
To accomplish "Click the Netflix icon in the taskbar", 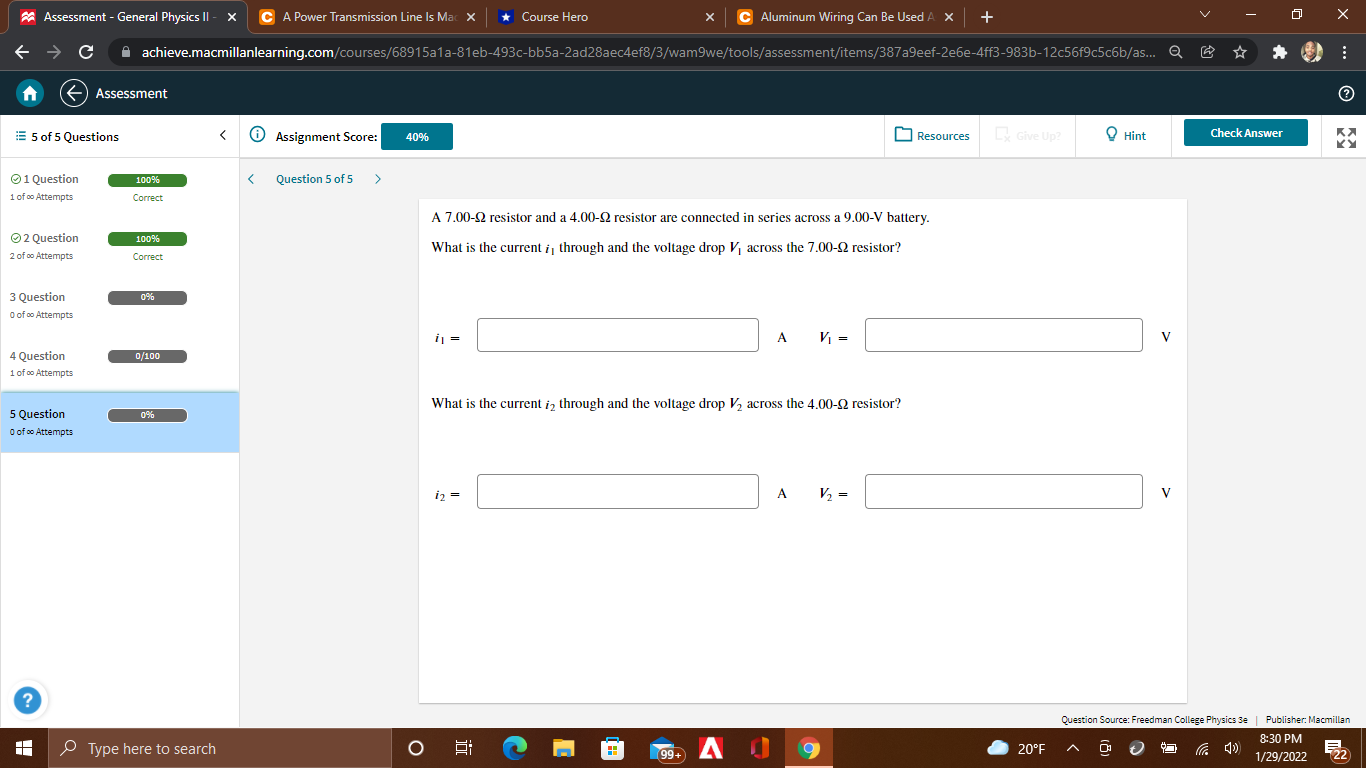I will coord(711,747).
